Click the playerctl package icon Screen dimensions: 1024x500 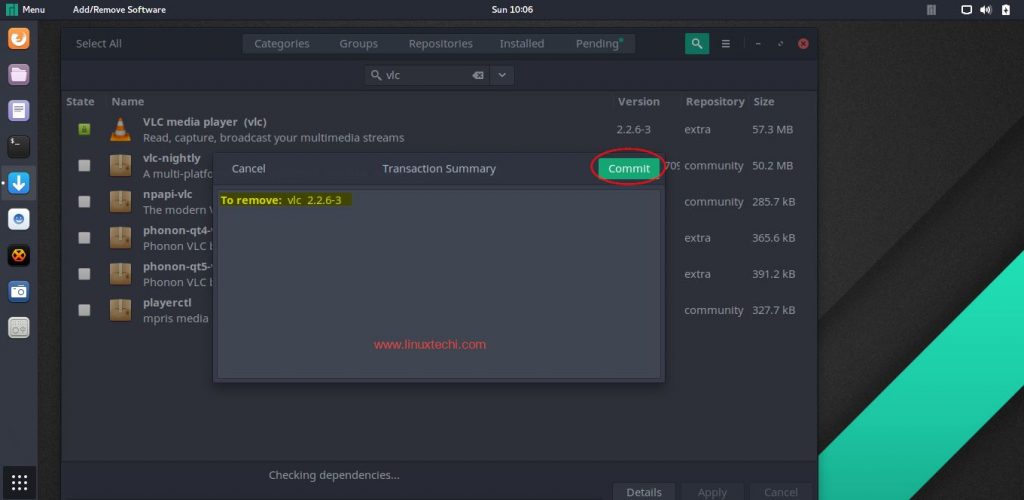point(120,310)
